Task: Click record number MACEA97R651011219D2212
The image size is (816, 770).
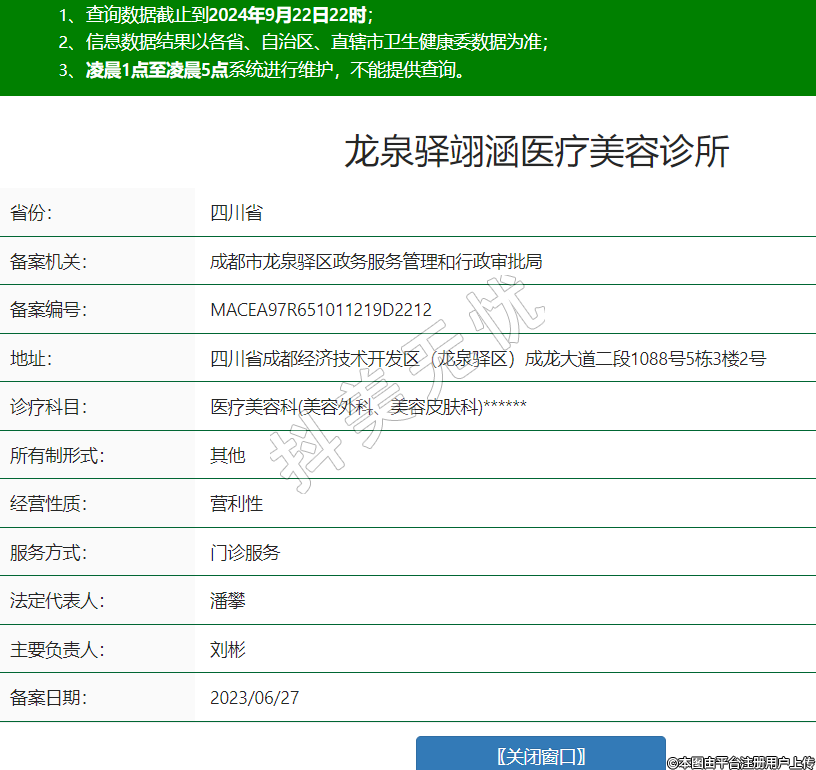Action: click(321, 310)
